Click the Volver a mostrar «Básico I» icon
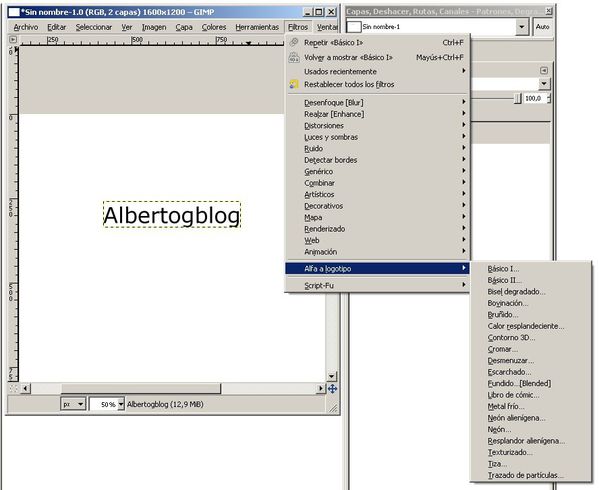 294,57
